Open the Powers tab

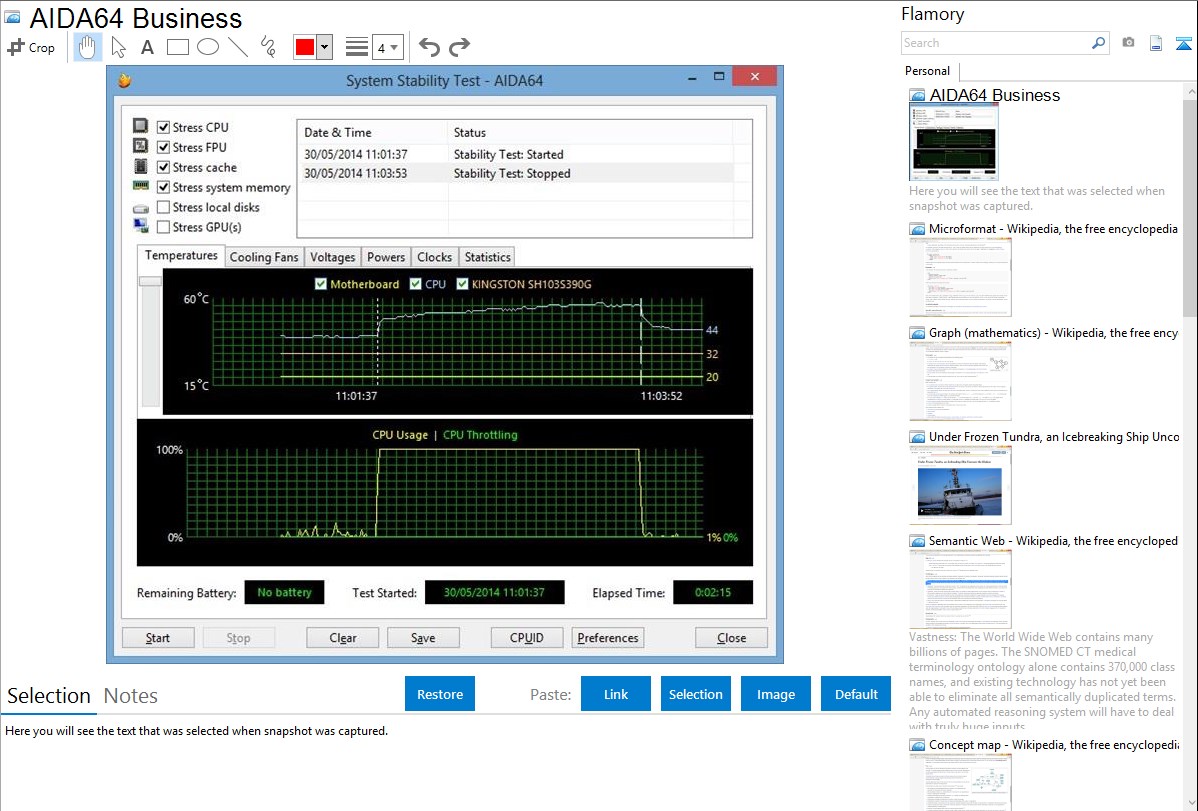(x=386, y=257)
